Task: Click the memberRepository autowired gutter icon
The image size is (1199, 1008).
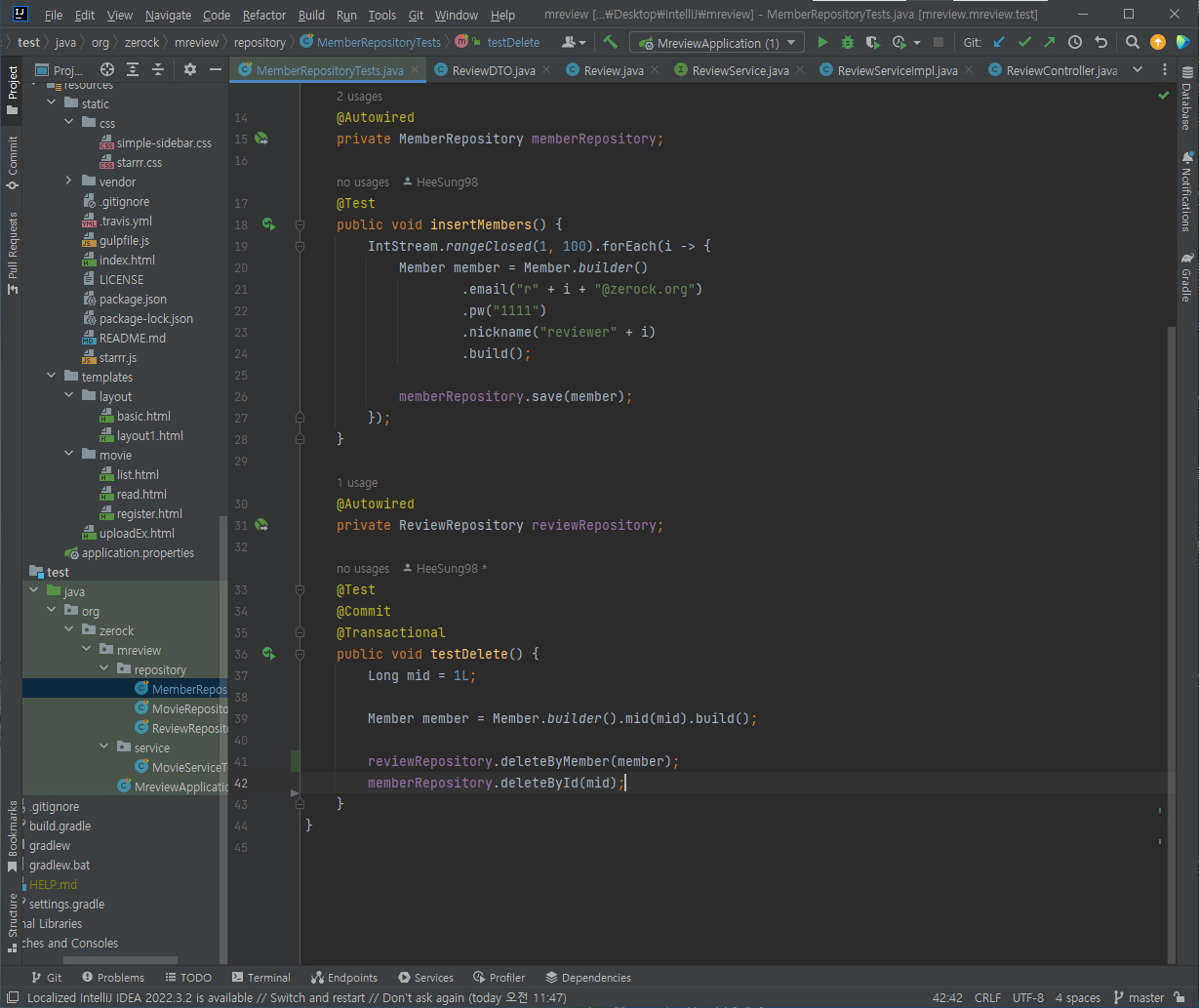Action: click(261, 140)
